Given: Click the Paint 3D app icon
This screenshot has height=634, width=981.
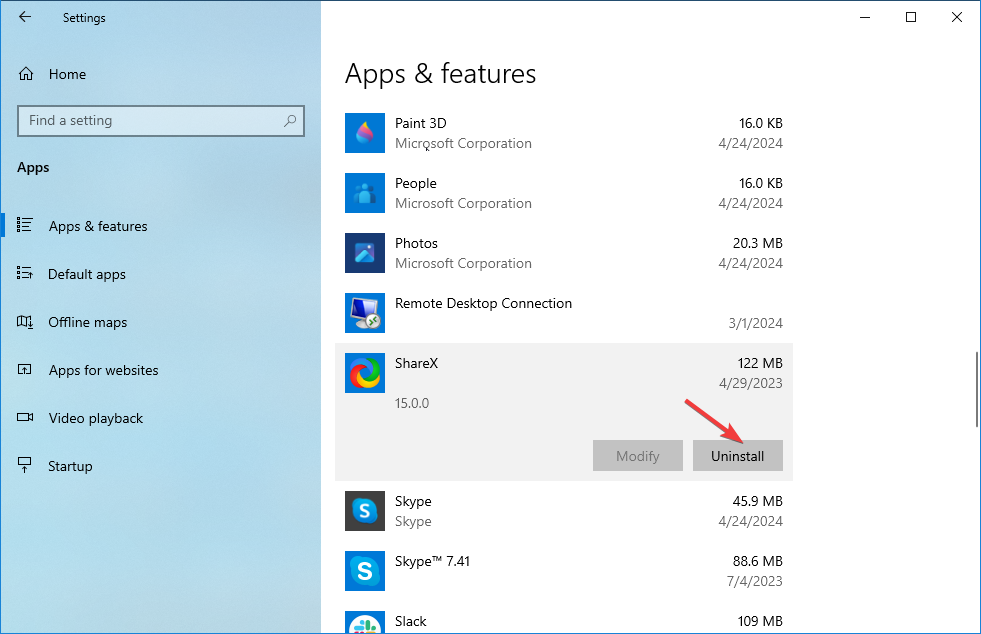Looking at the screenshot, I should (365, 133).
